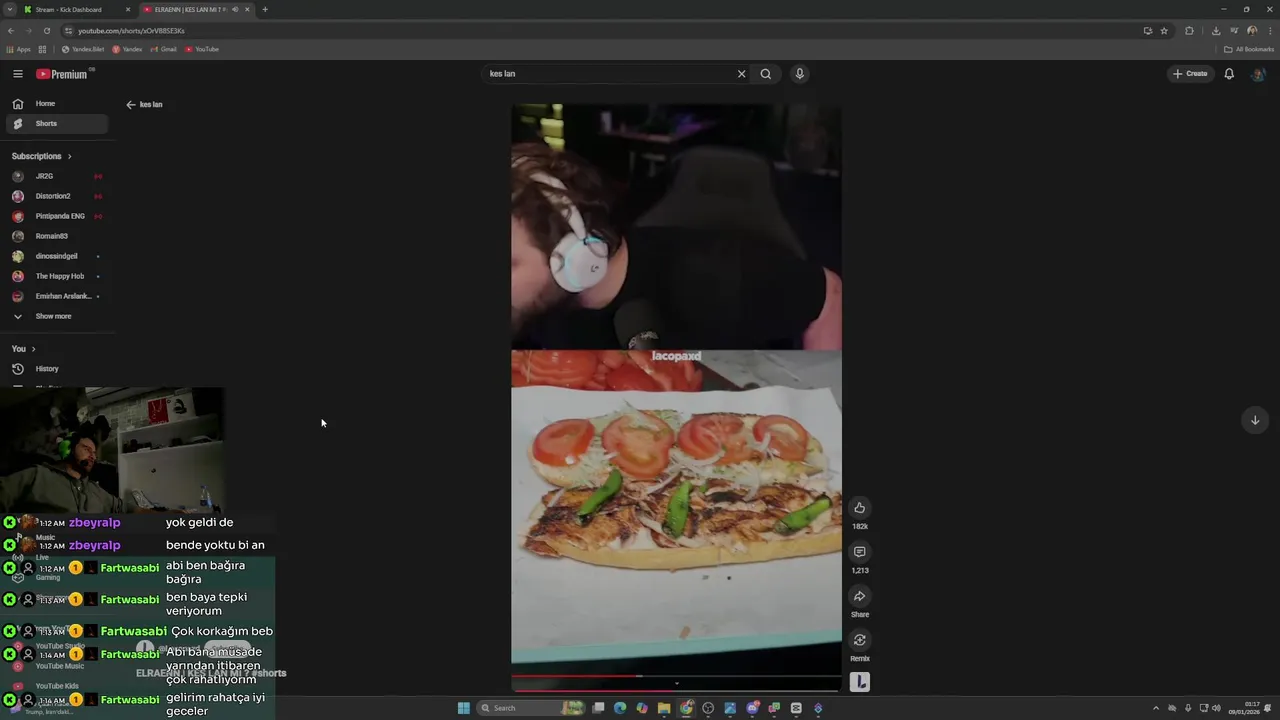Open browser downloads icon
Screen dimensions: 1280x720
point(1215,31)
